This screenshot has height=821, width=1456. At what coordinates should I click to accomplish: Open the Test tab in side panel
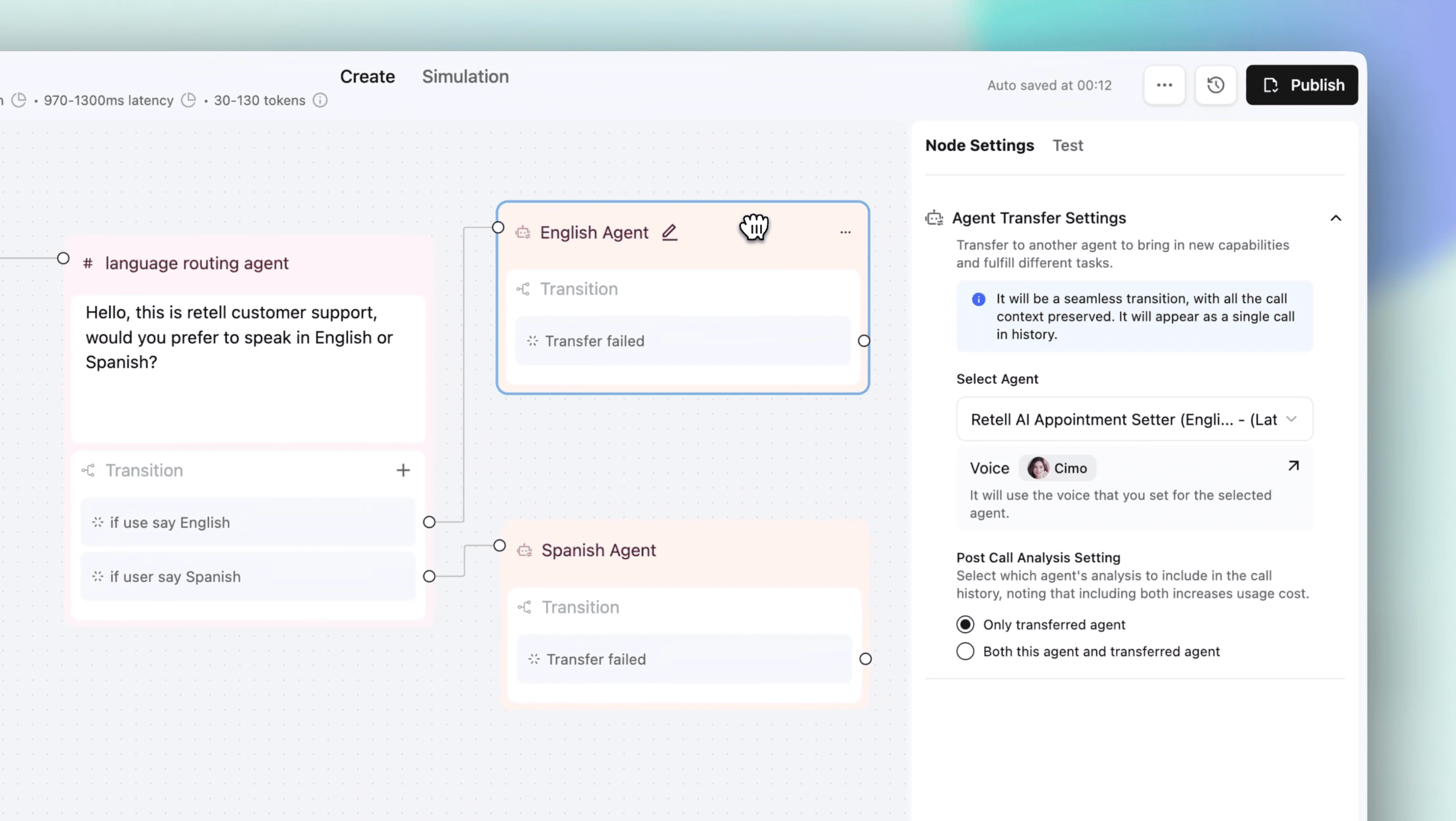[x=1068, y=145]
